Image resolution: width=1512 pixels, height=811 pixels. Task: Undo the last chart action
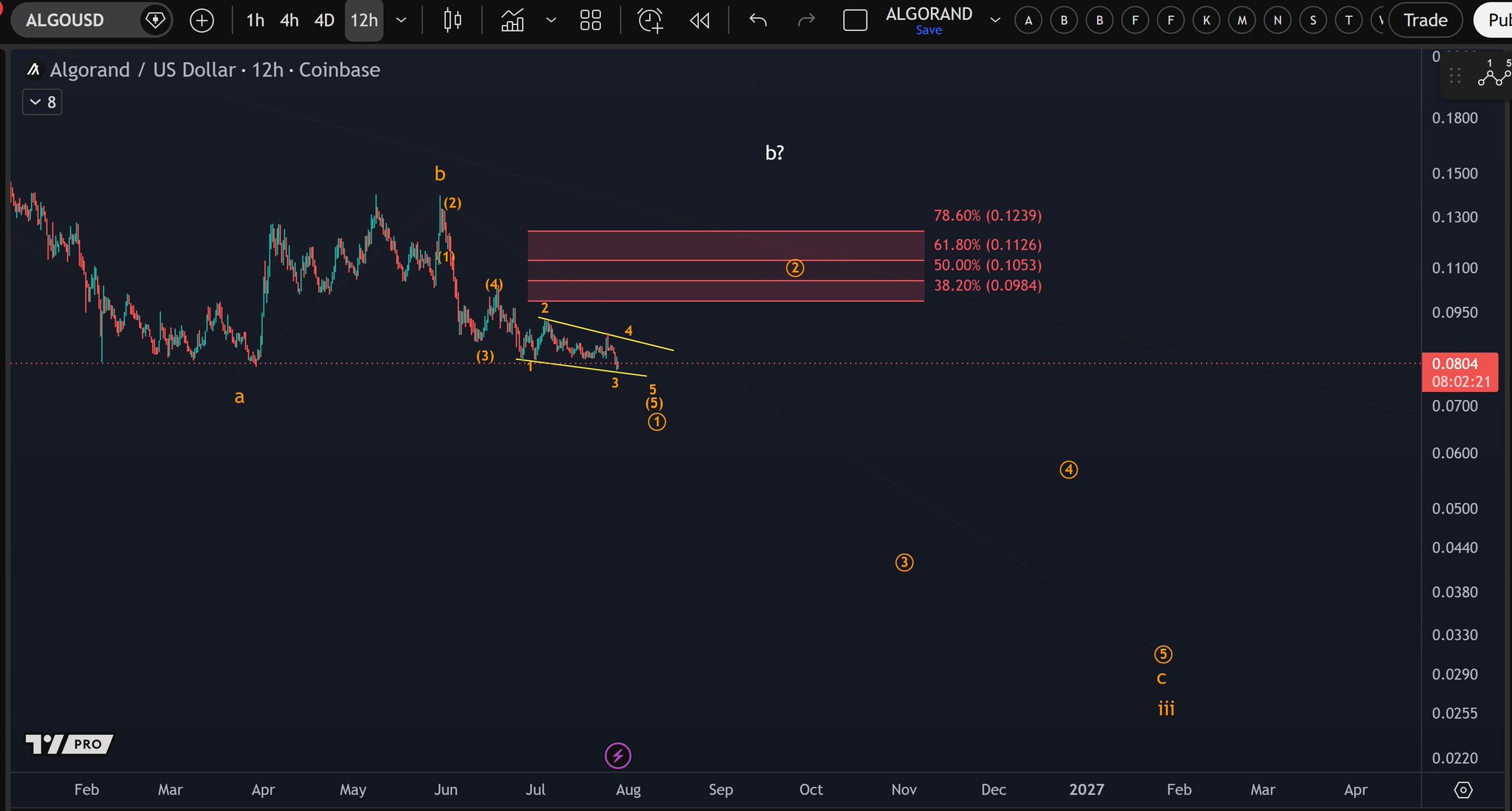click(x=758, y=20)
